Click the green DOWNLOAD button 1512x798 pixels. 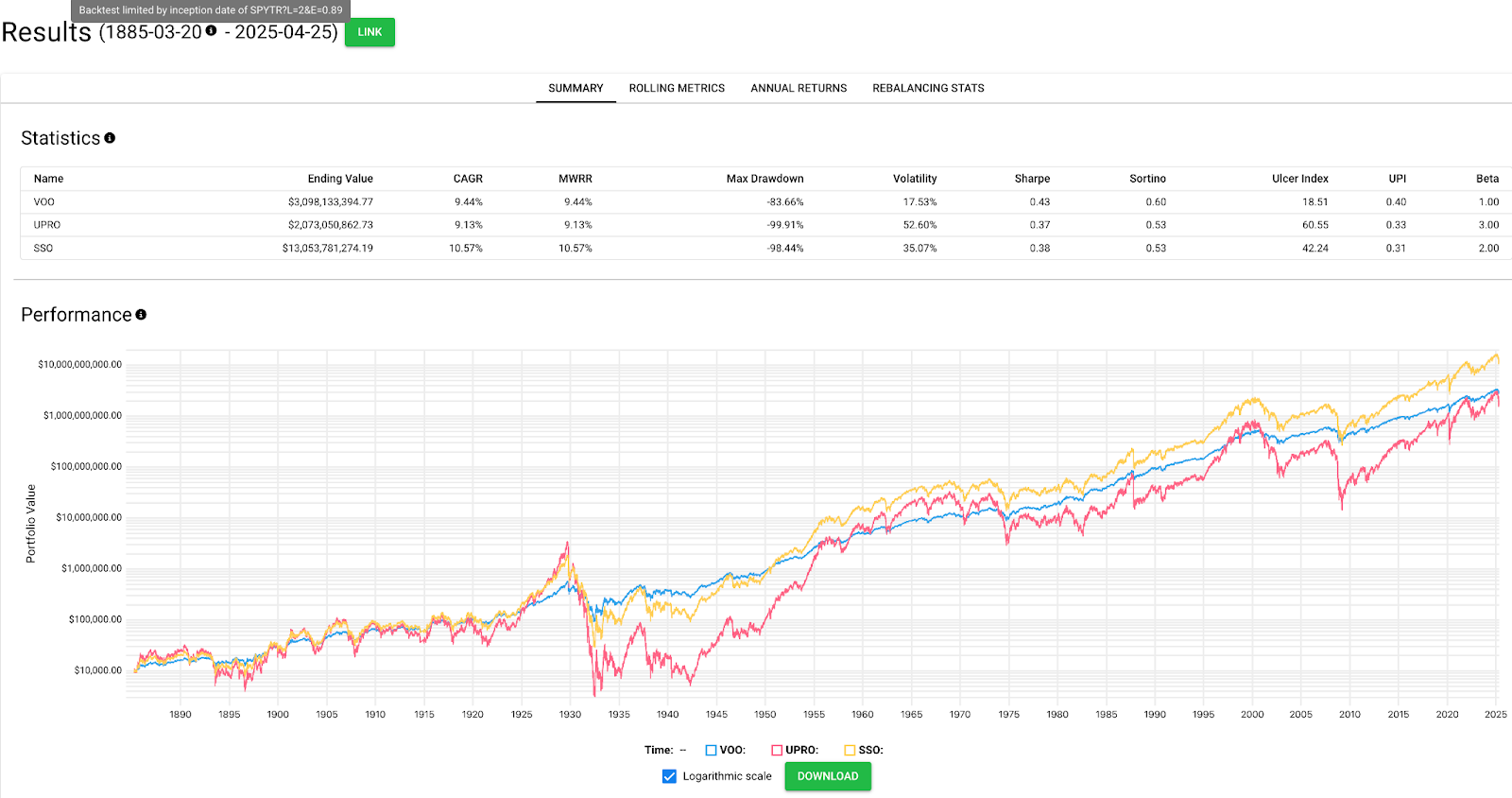828,776
